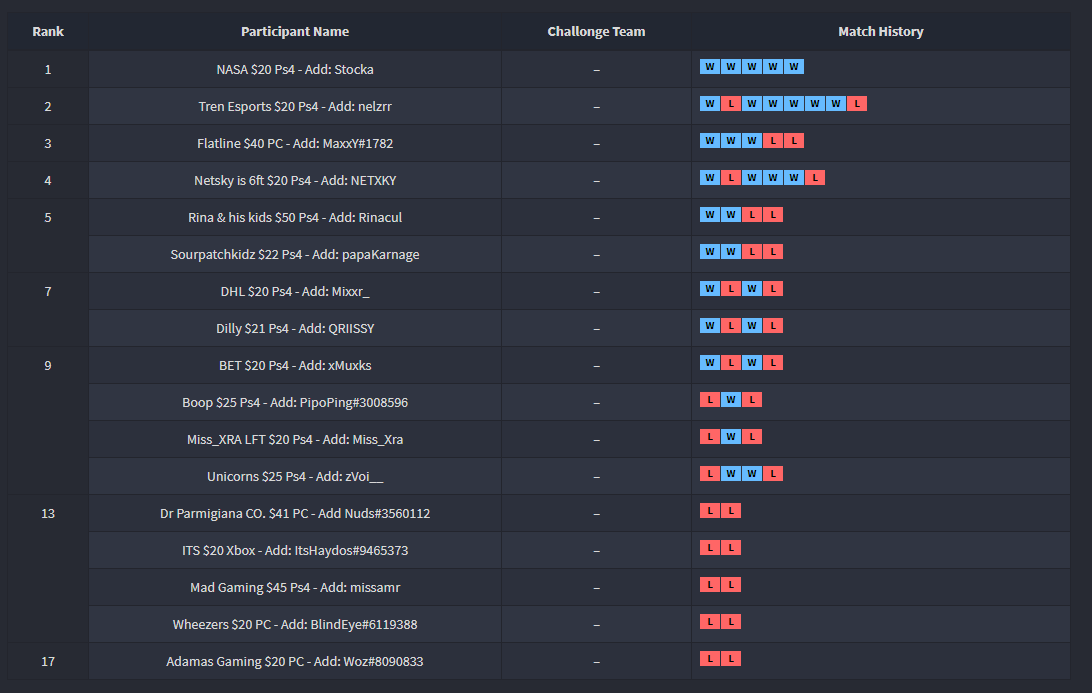Image resolution: width=1092 pixels, height=693 pixels.
Task: Click first W badge in BET row
Action: coord(710,362)
